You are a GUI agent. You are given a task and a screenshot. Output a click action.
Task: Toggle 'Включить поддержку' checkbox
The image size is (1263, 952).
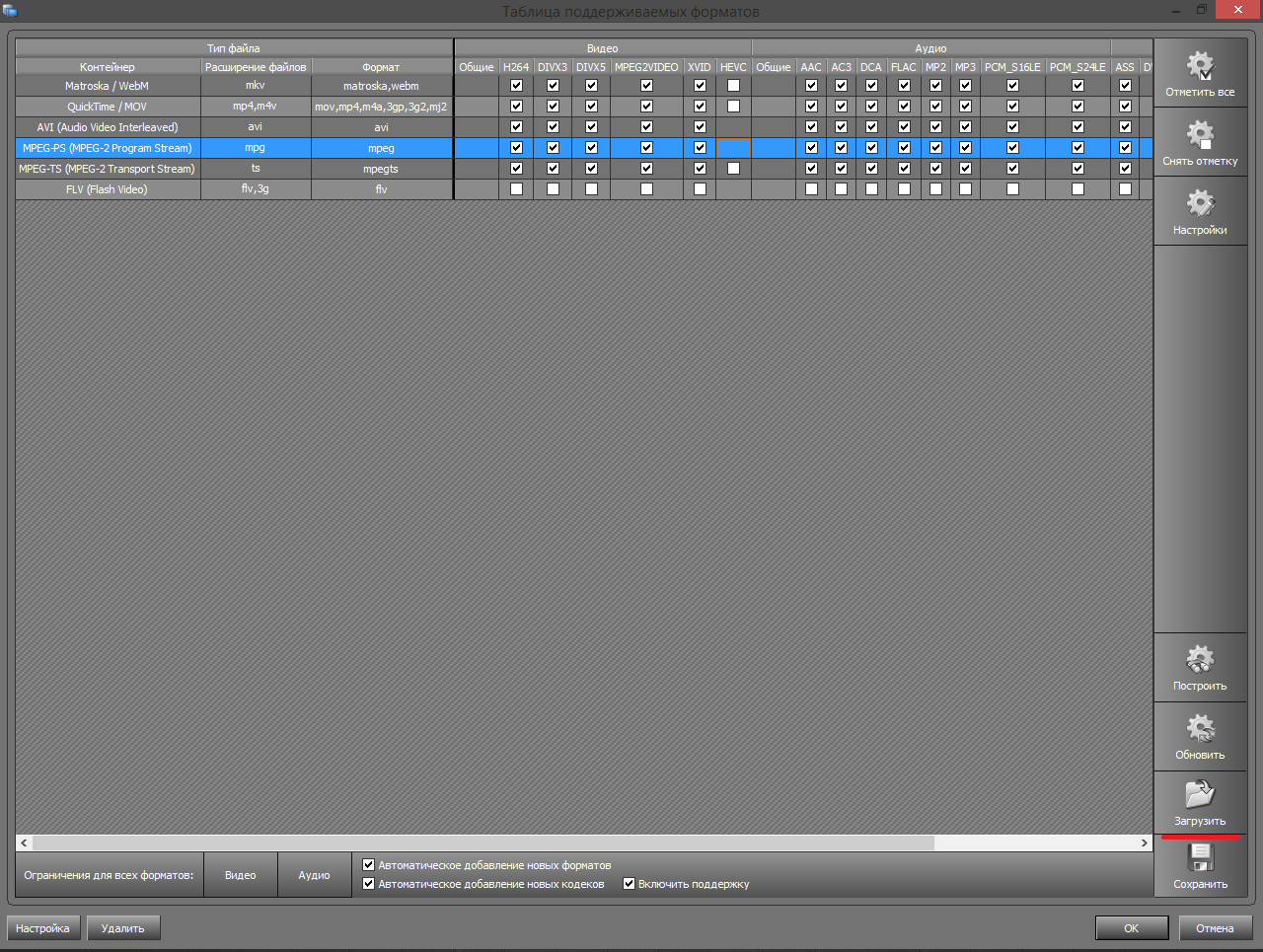click(629, 884)
